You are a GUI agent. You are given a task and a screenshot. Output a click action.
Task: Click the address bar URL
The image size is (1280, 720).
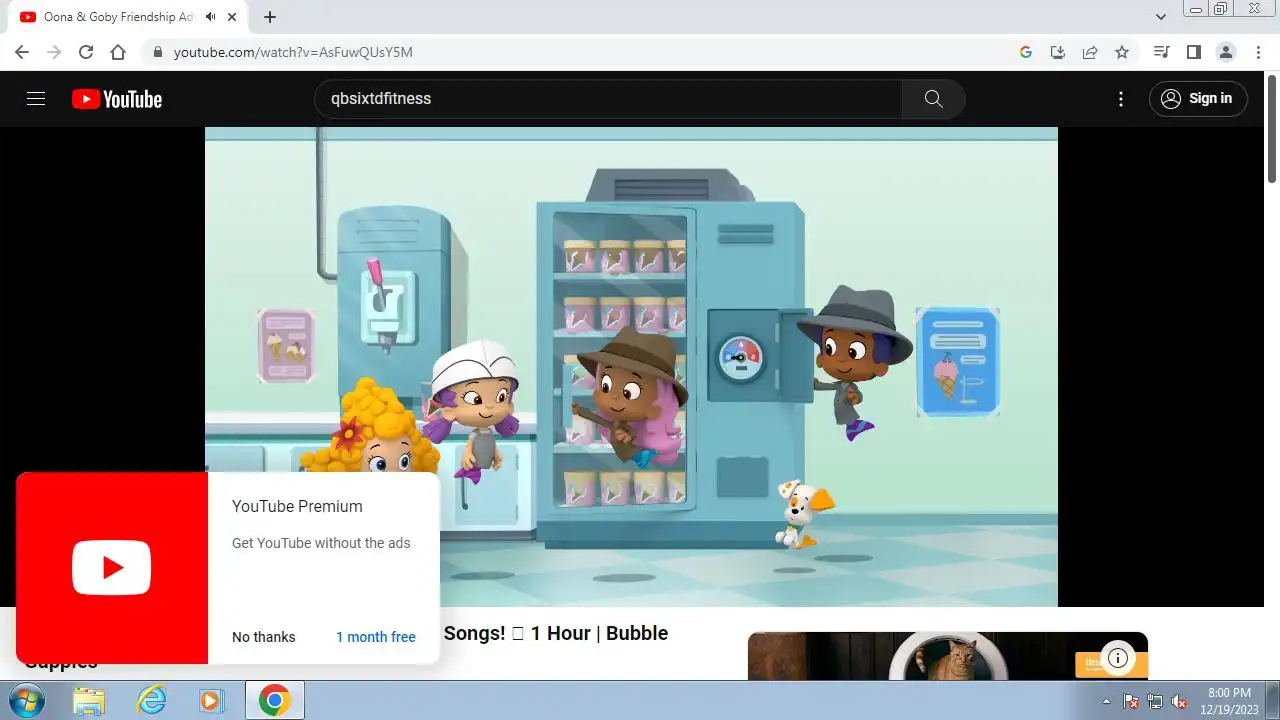click(293, 52)
